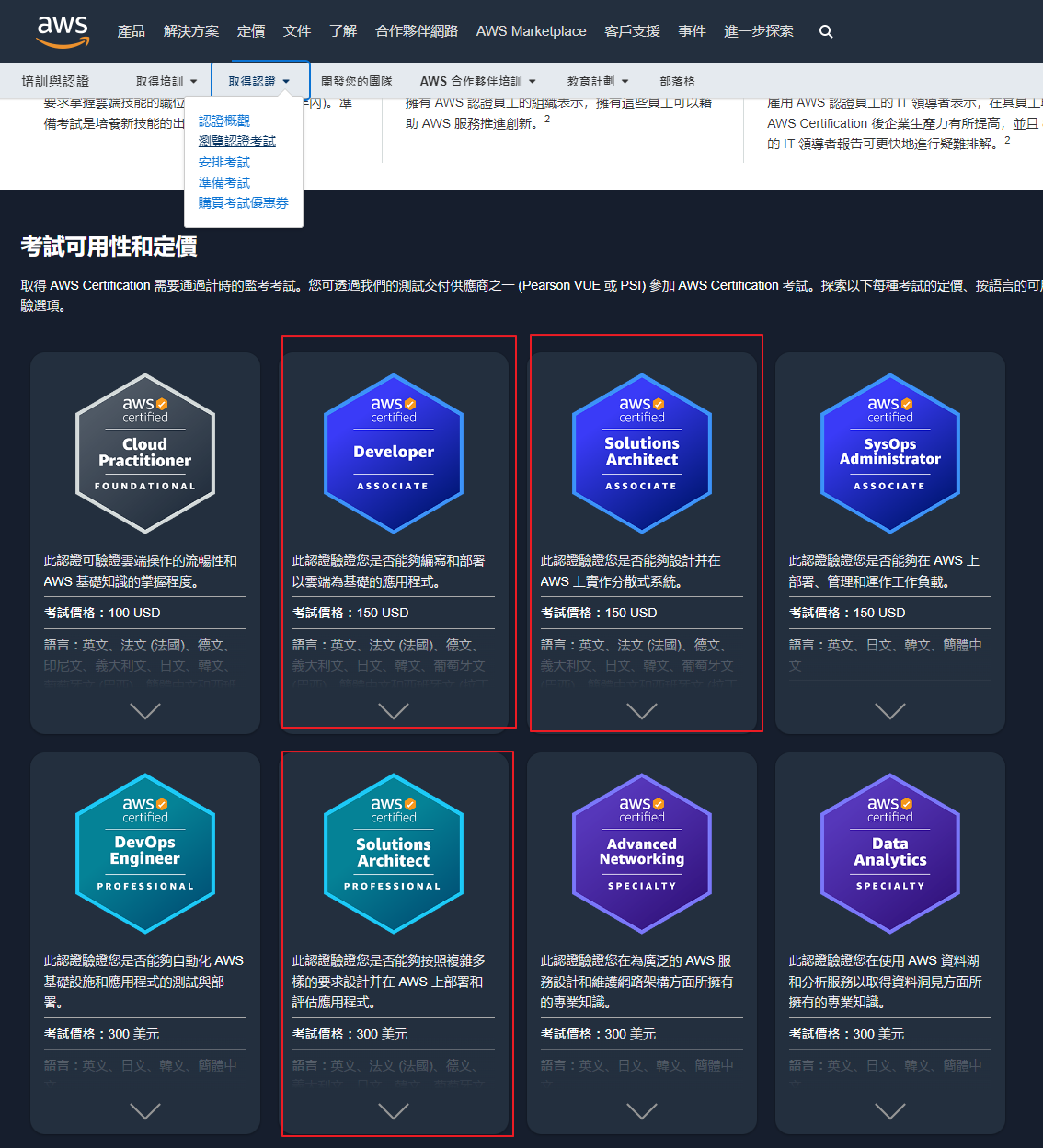This screenshot has height=1148, width=1043.
Task: Open the search magnifier icon
Action: click(826, 31)
